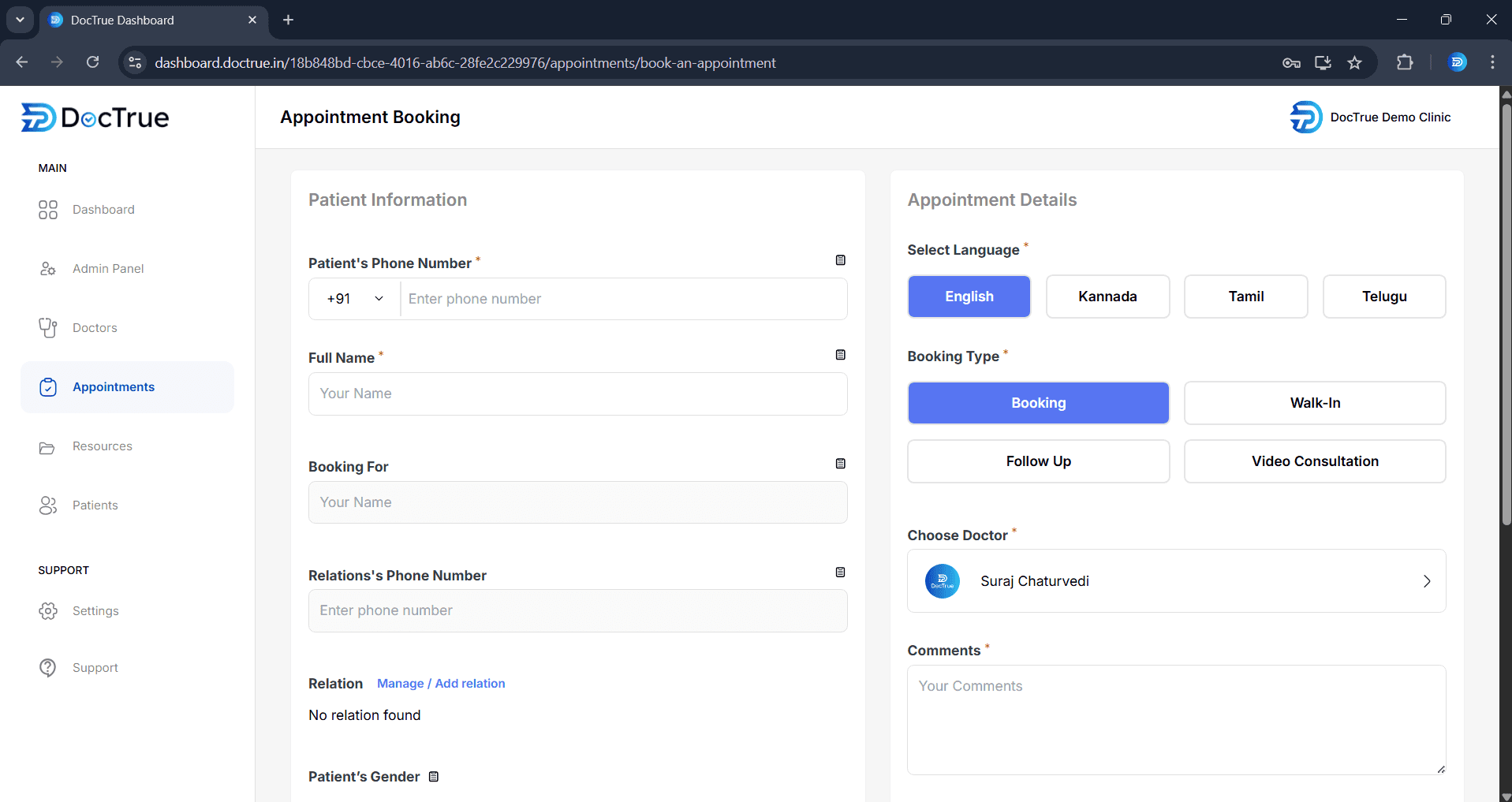
Task: Click note icon beside Patient's Phone Number
Action: point(841,260)
